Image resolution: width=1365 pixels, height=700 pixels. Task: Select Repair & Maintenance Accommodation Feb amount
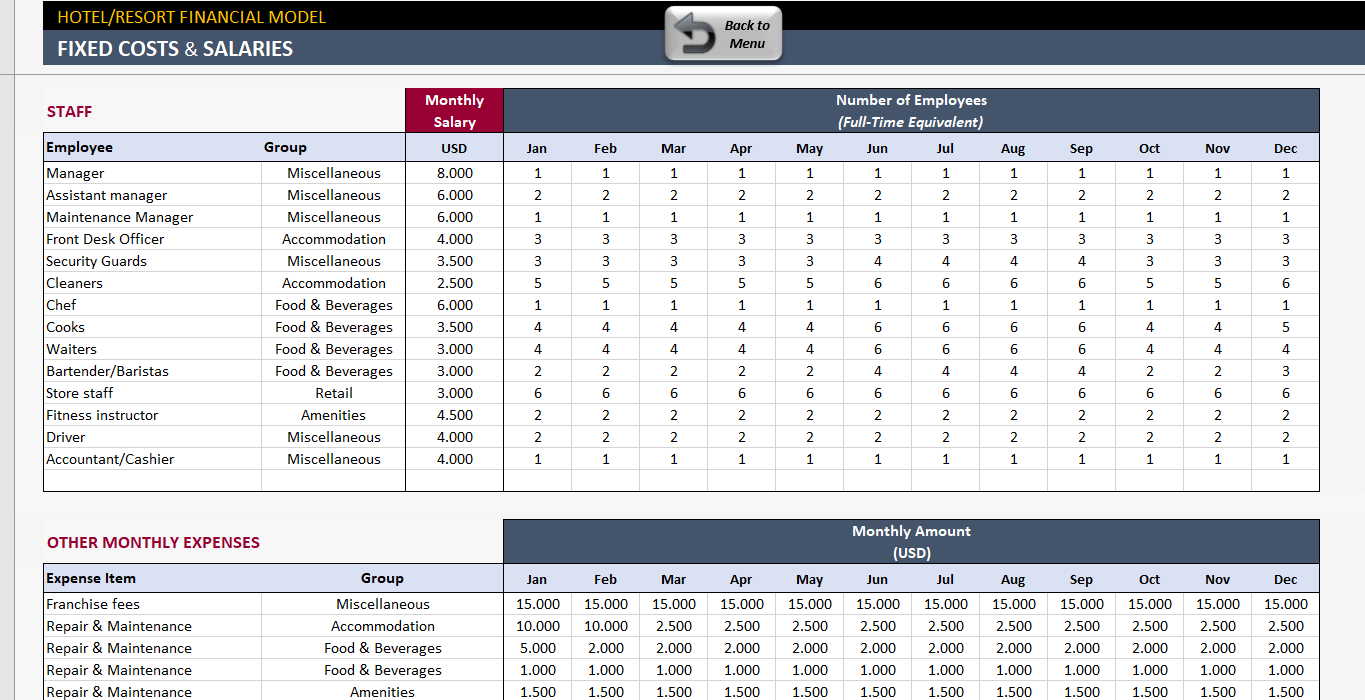coord(605,626)
